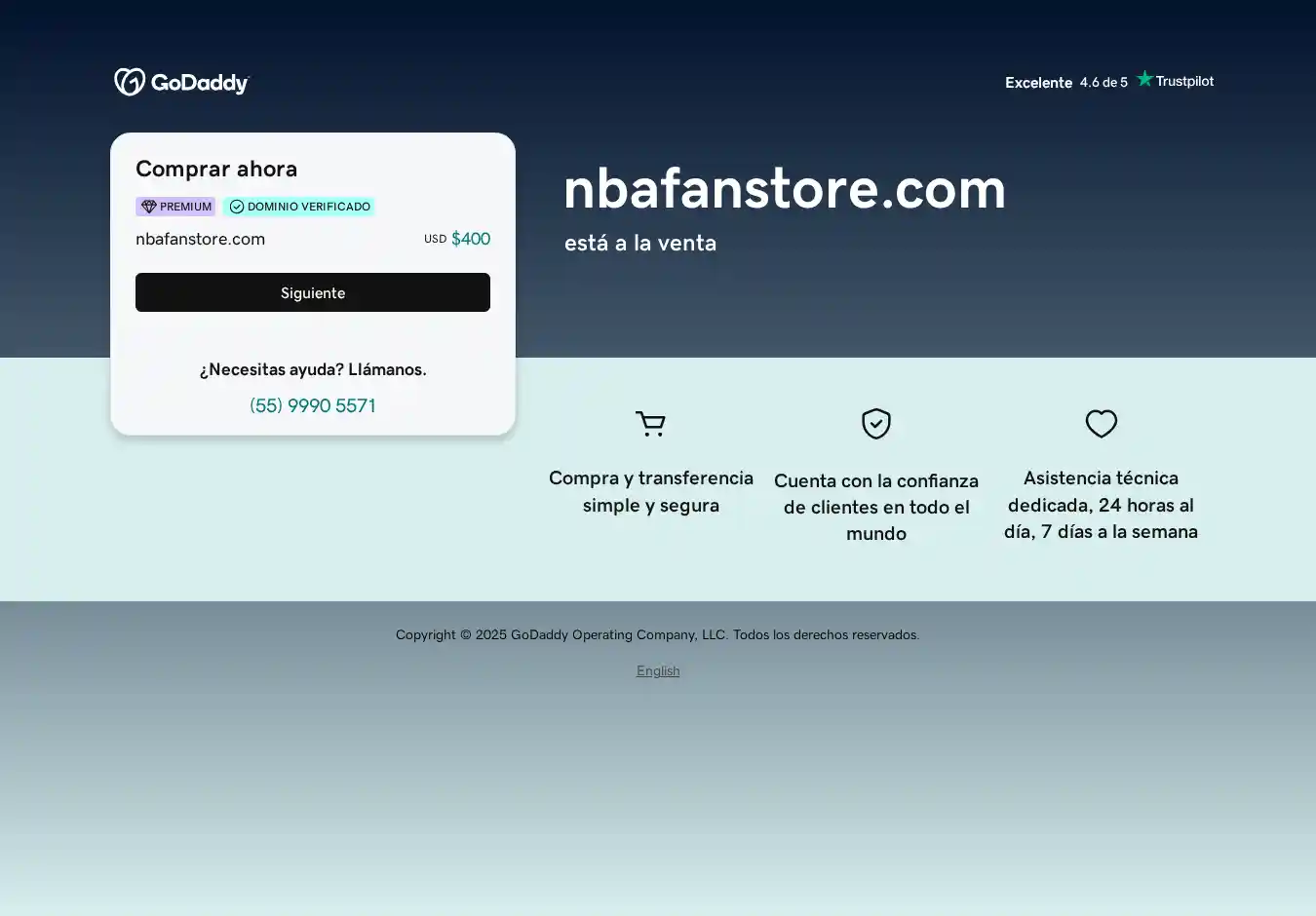Click nbafanstore.com domain name in purchase card

pos(200,239)
